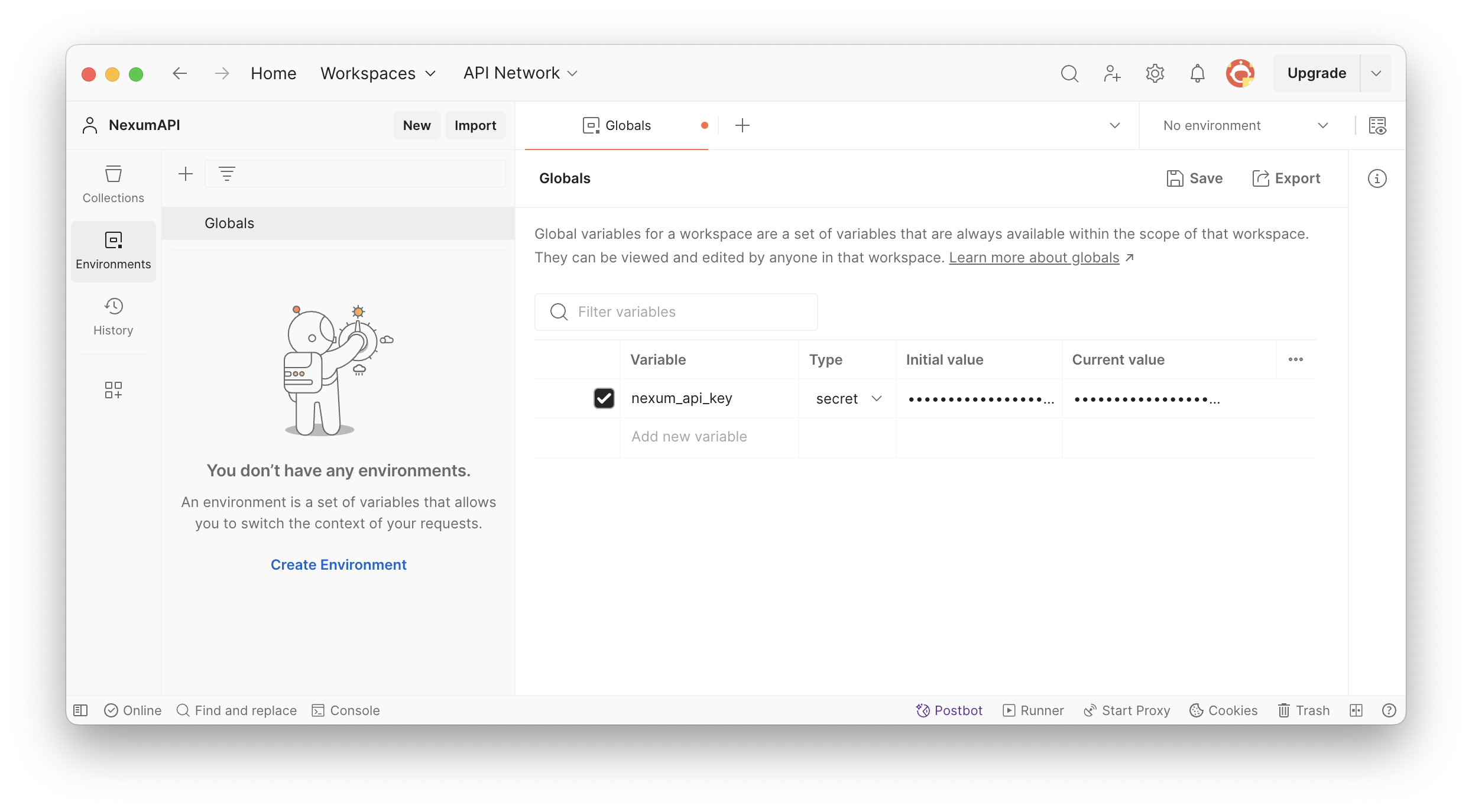The width and height of the screenshot is (1472, 812).
Task: Open the notifications bell
Action: click(x=1197, y=73)
